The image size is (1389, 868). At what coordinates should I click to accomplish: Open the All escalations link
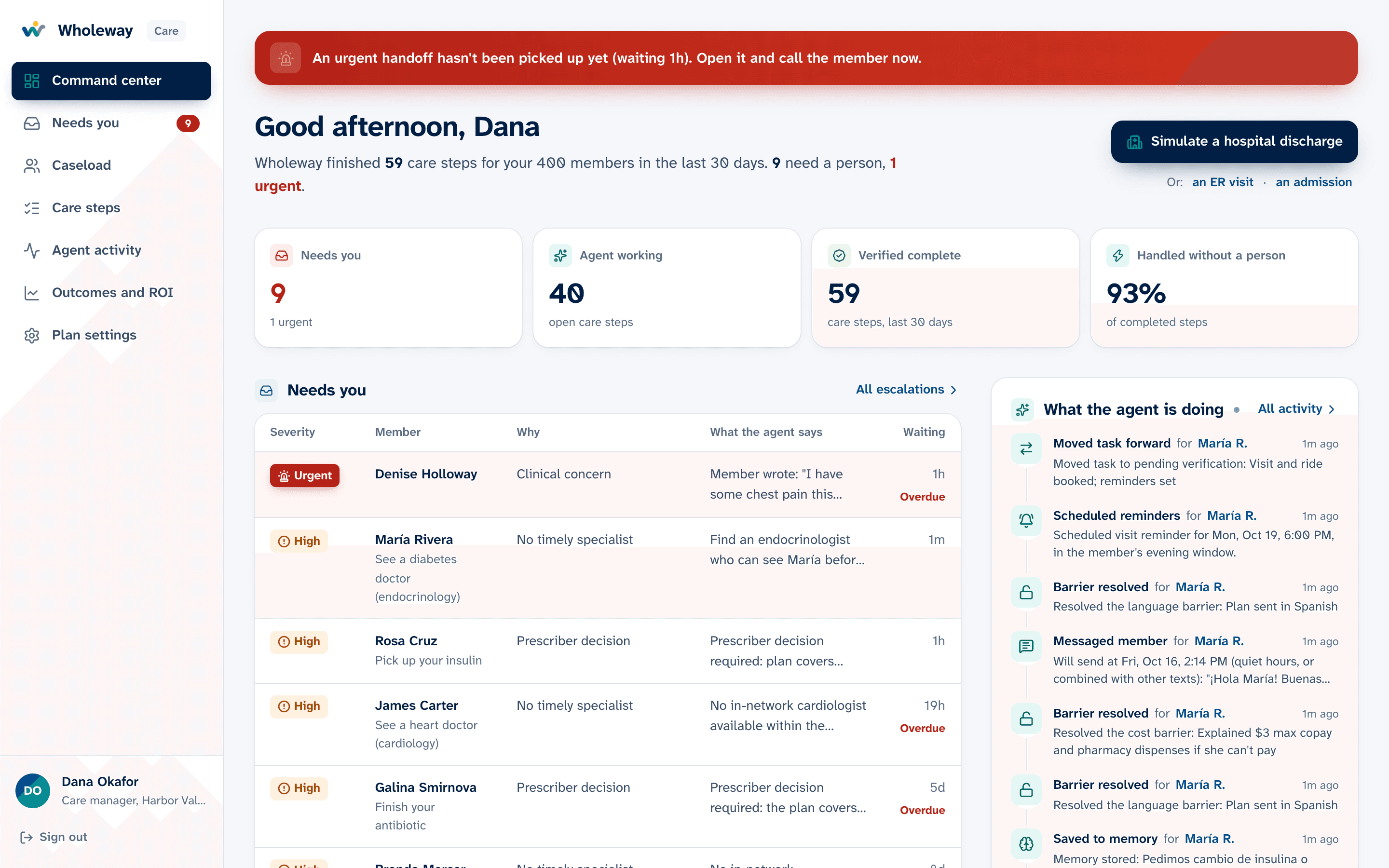906,390
